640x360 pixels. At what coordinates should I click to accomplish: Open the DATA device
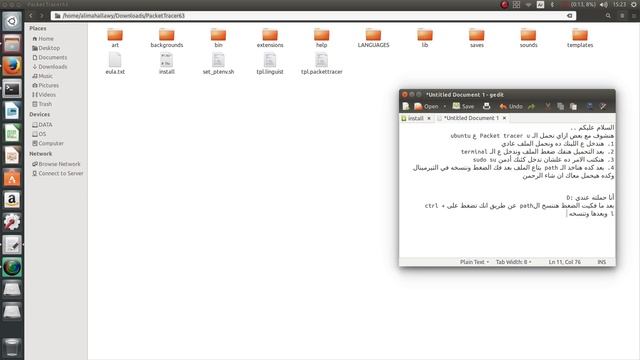tap(42, 124)
